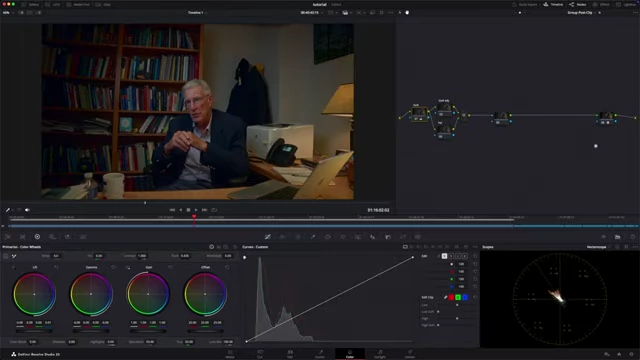Click the Saturation value field

pos(150,342)
